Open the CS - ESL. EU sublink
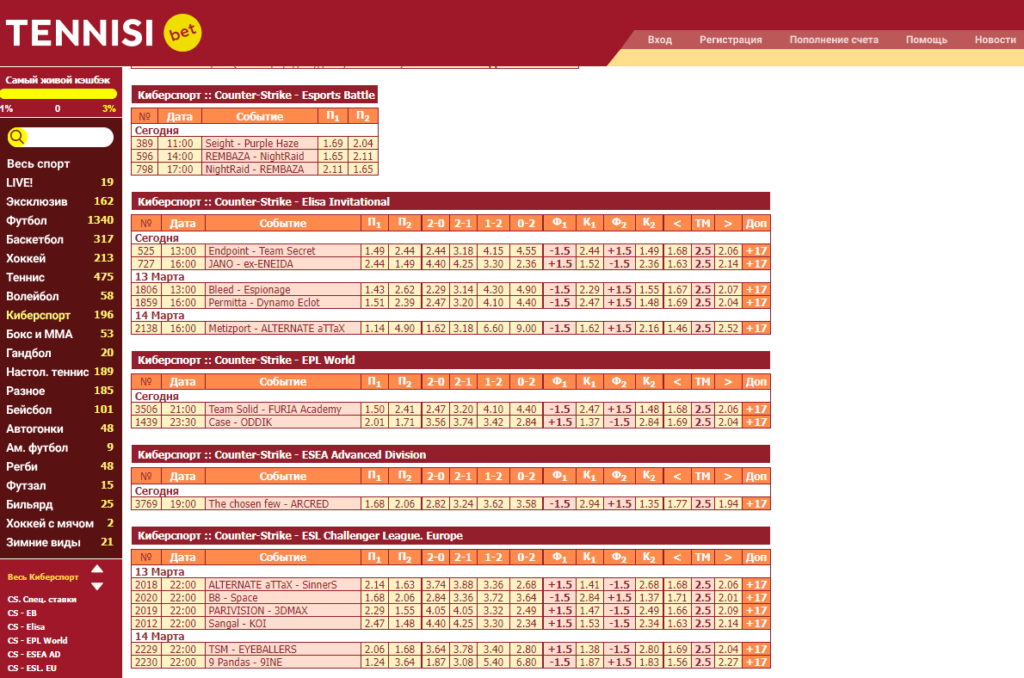This screenshot has height=678, width=1024. point(32,668)
